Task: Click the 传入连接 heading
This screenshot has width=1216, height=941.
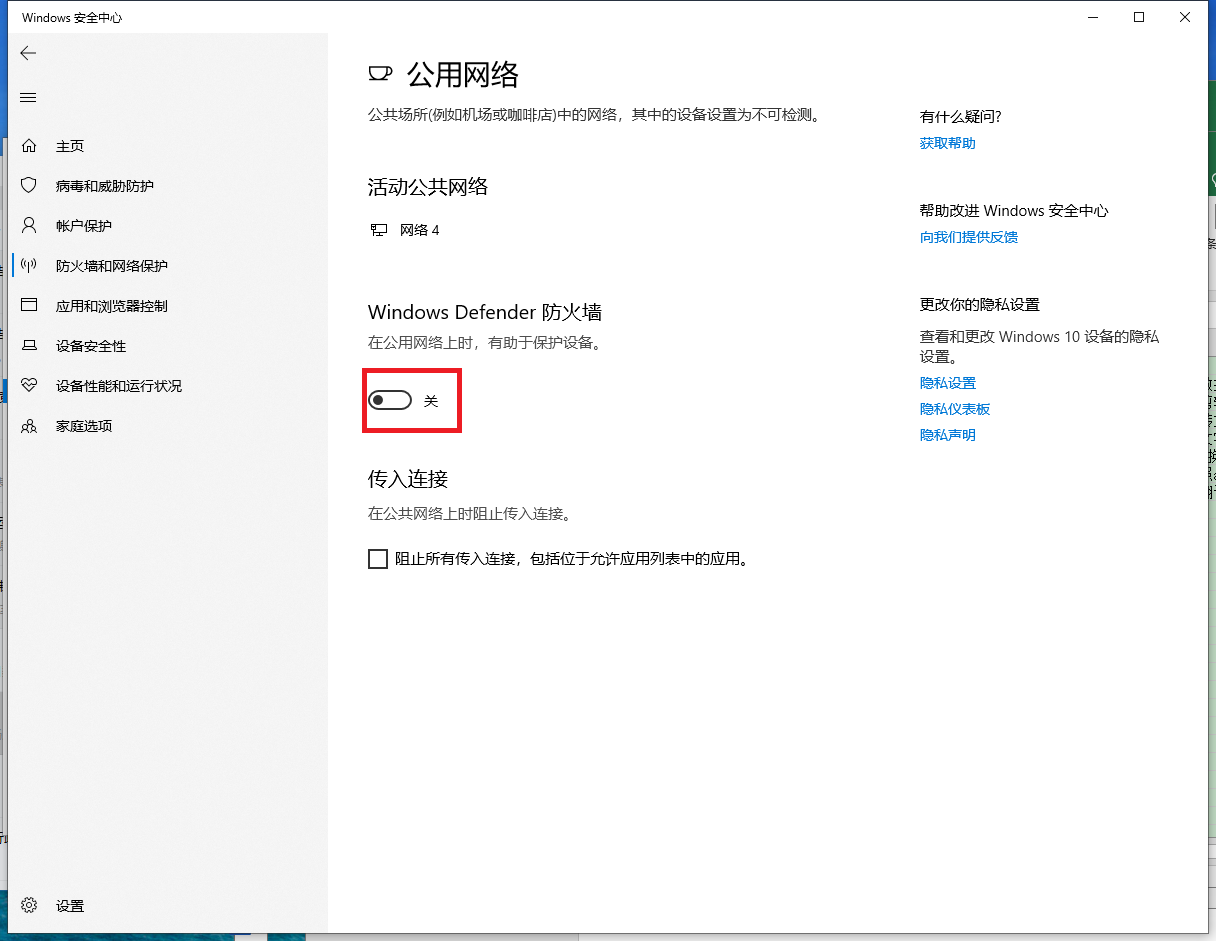Action: click(408, 479)
